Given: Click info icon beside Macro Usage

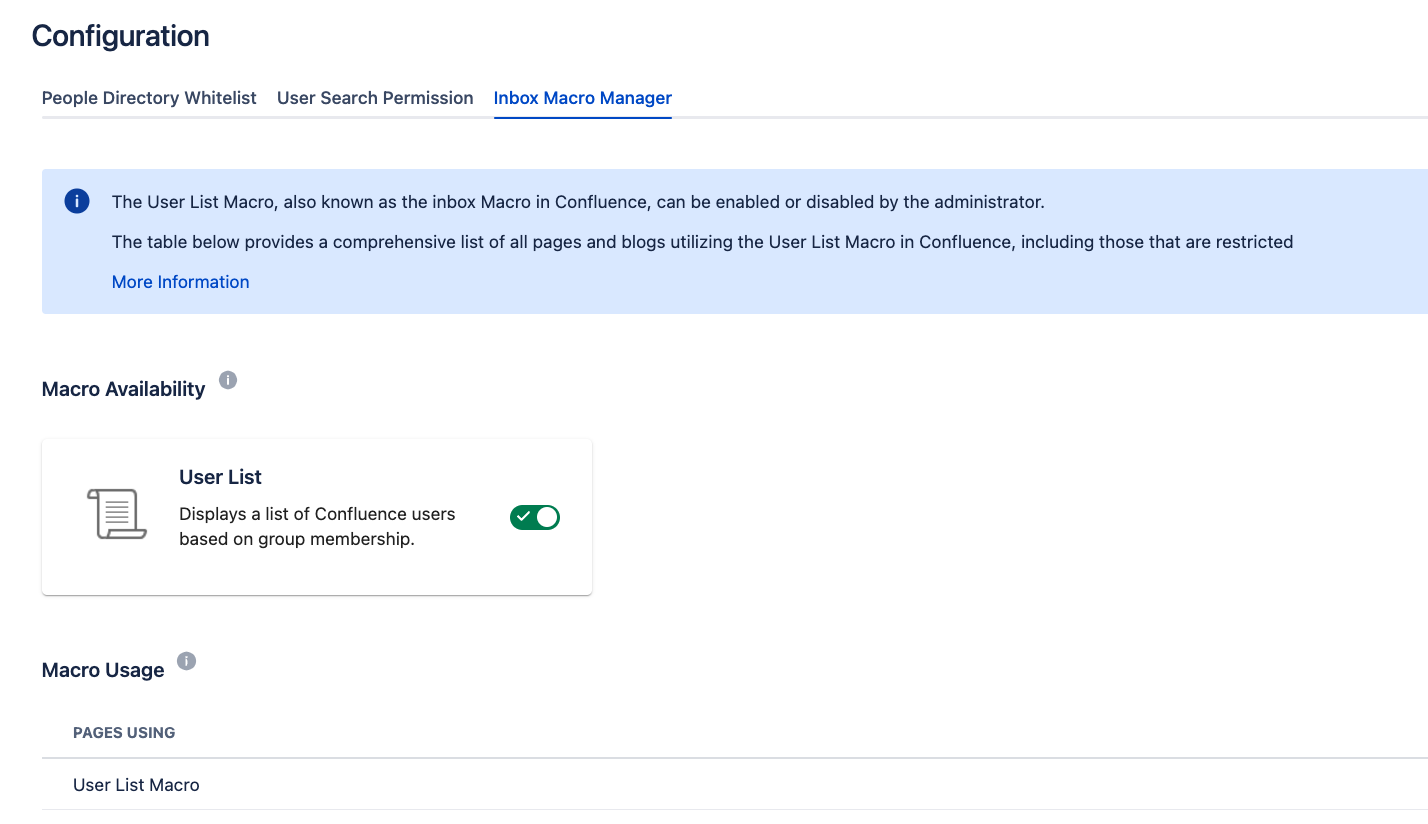Looking at the screenshot, I should click(187, 661).
